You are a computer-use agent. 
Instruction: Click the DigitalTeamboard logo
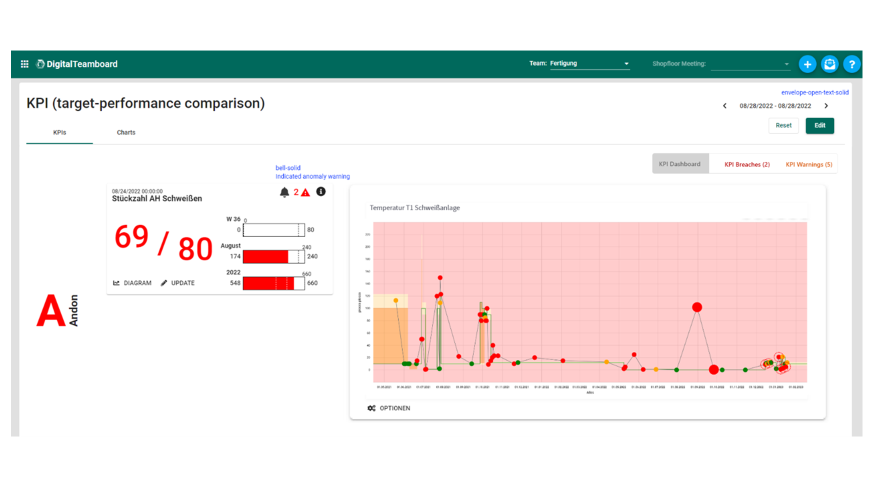coord(77,64)
